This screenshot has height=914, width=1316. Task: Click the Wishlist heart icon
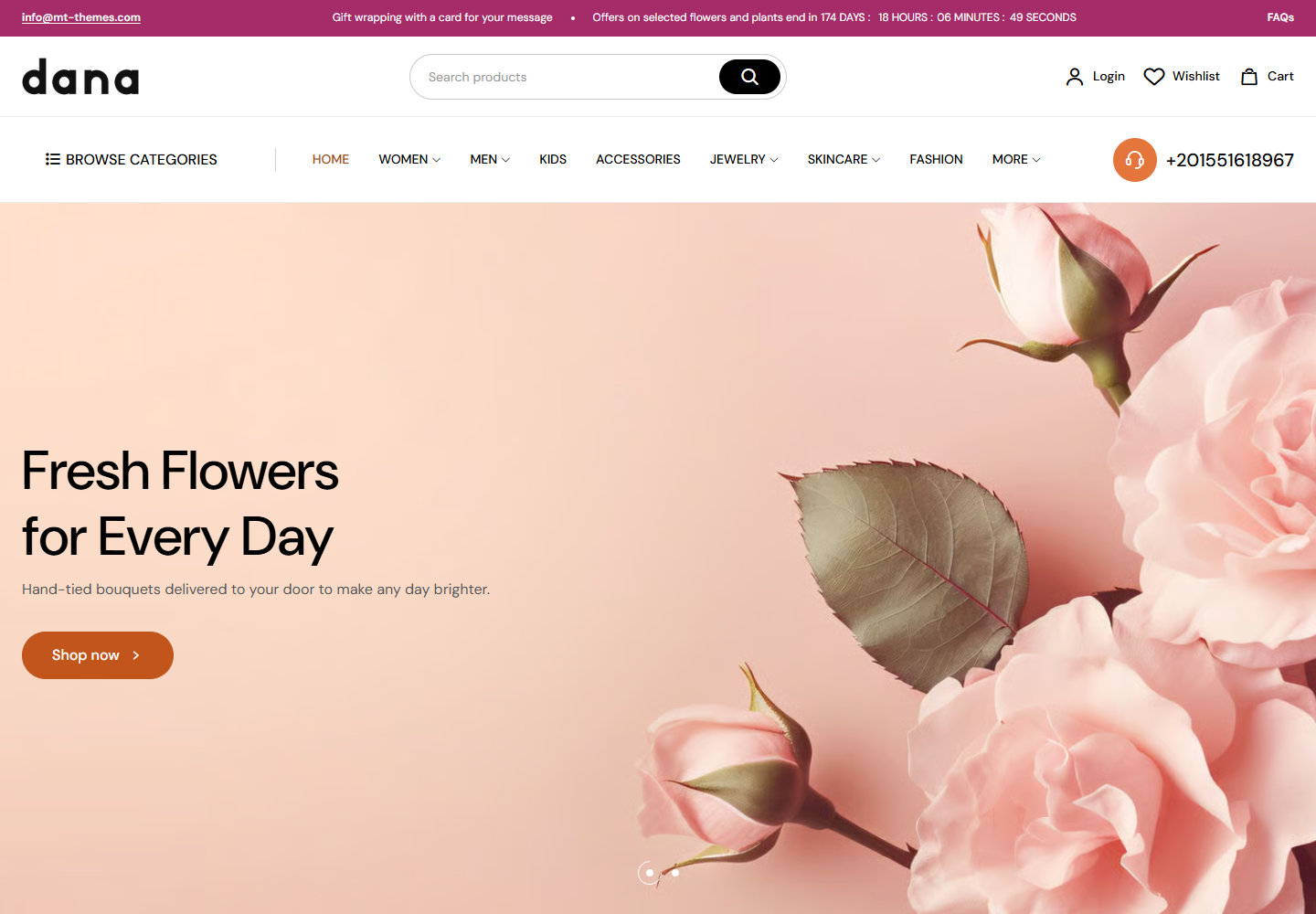click(x=1154, y=77)
